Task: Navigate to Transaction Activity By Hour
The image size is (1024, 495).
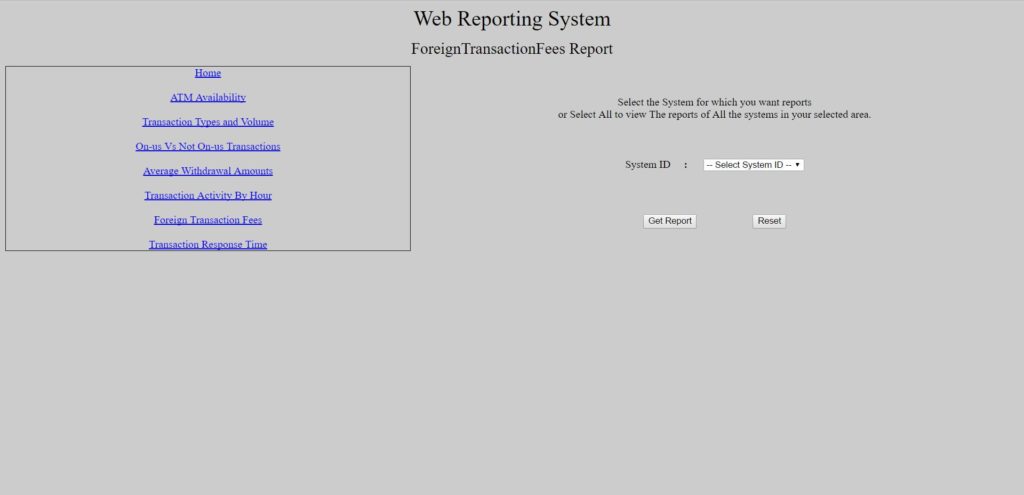Action: click(x=208, y=195)
